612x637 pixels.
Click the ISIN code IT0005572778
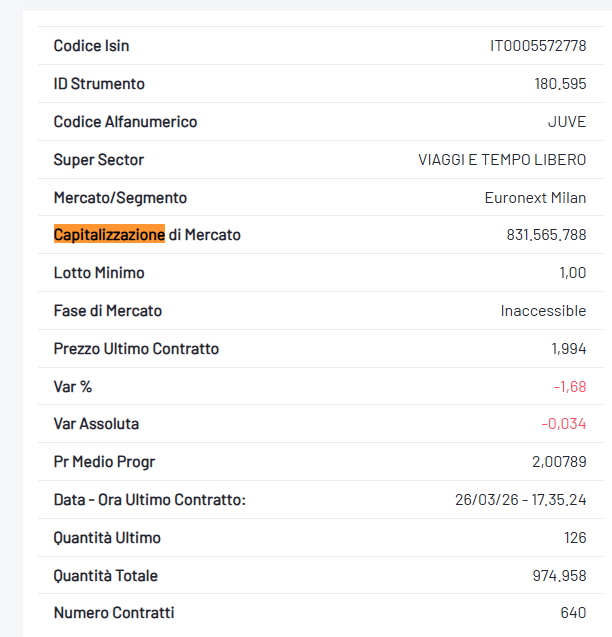537,46
